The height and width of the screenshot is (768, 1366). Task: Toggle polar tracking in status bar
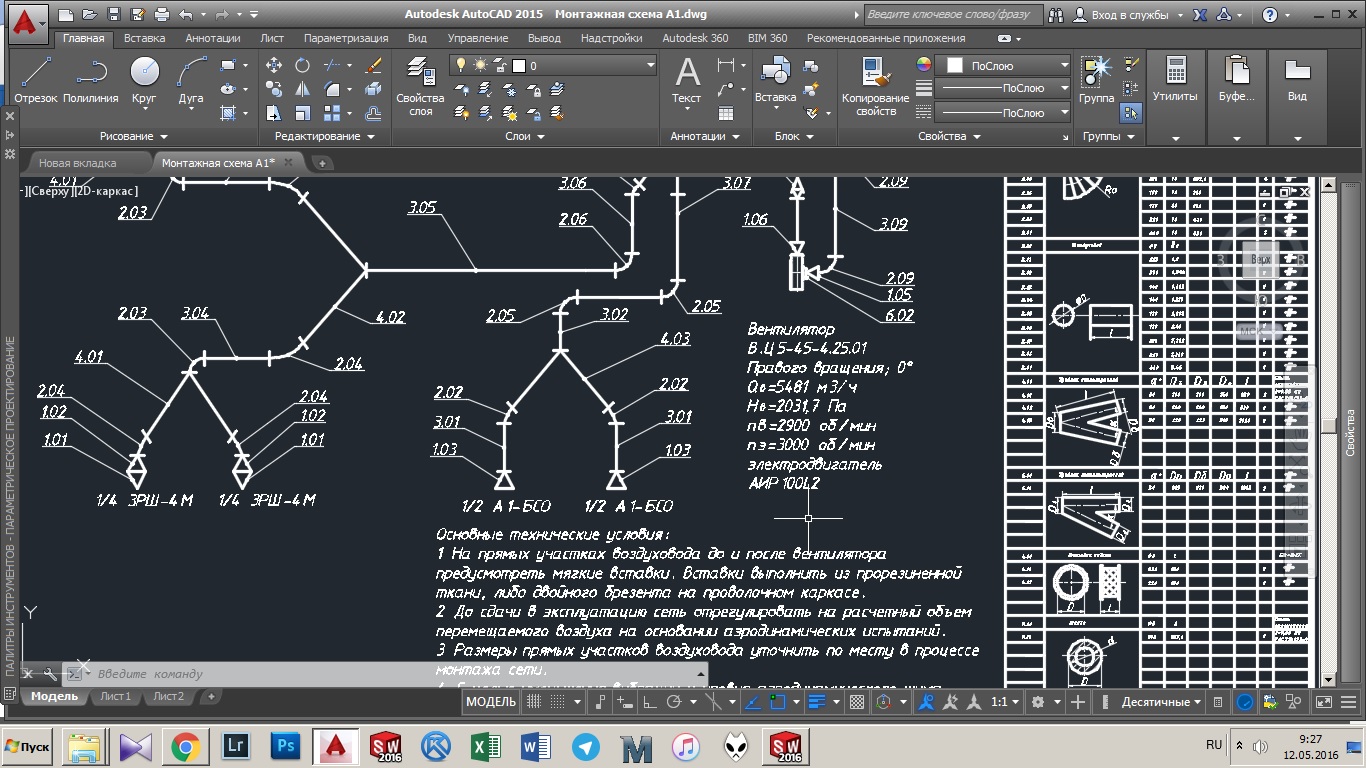point(675,702)
